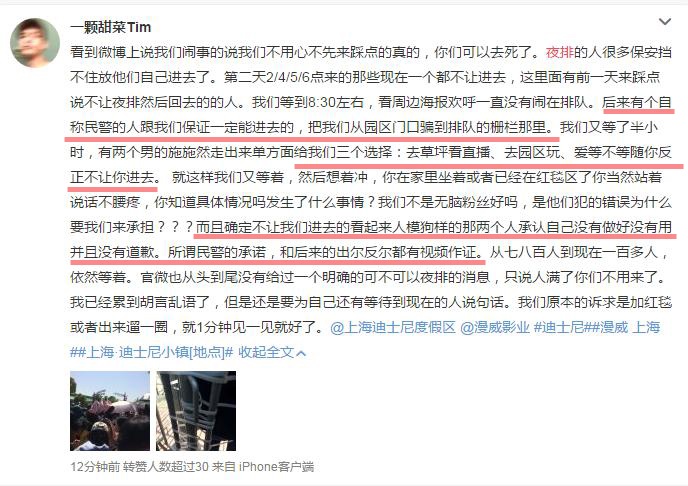Open the poster's blurred profile avatar
Screen dimensions: 688x486
(35, 43)
